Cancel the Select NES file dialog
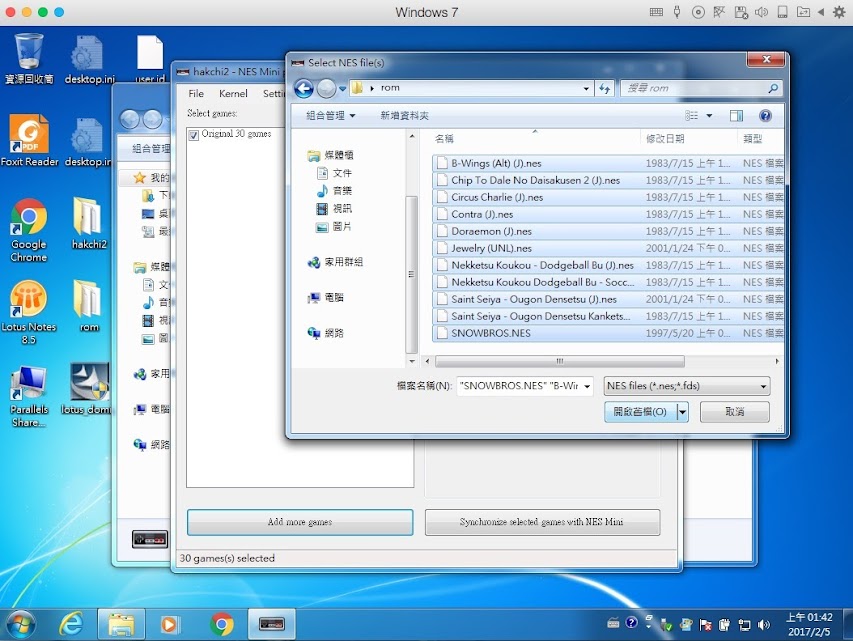The width and height of the screenshot is (853, 641). (734, 412)
